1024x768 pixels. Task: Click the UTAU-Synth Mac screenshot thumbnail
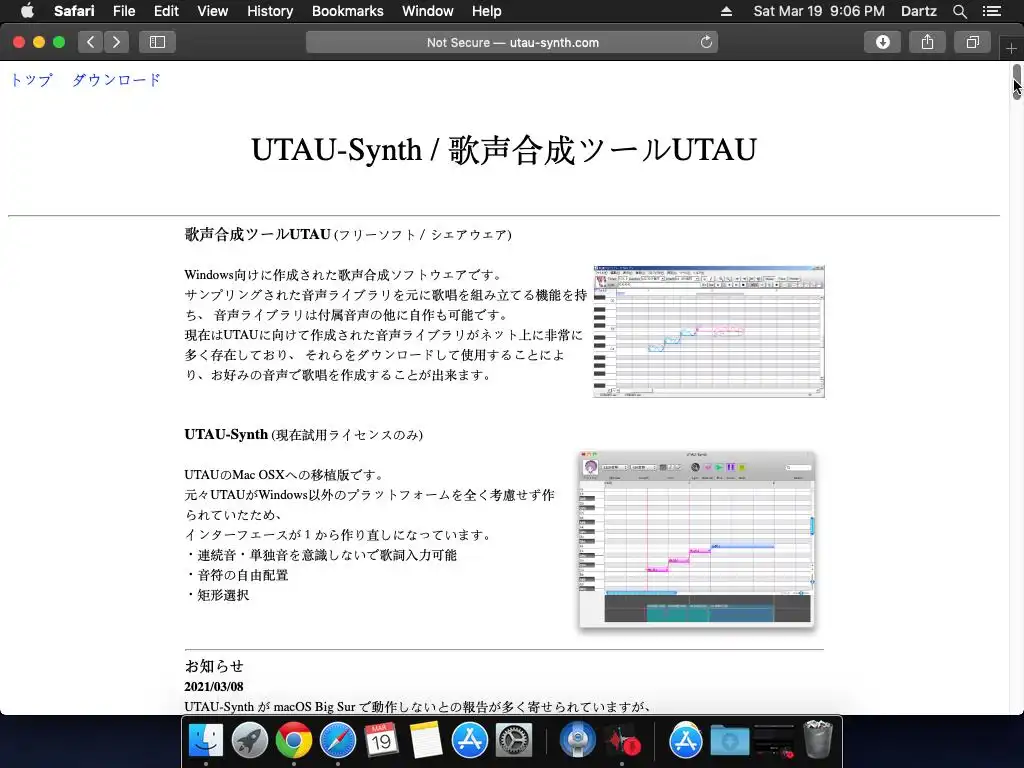click(697, 540)
